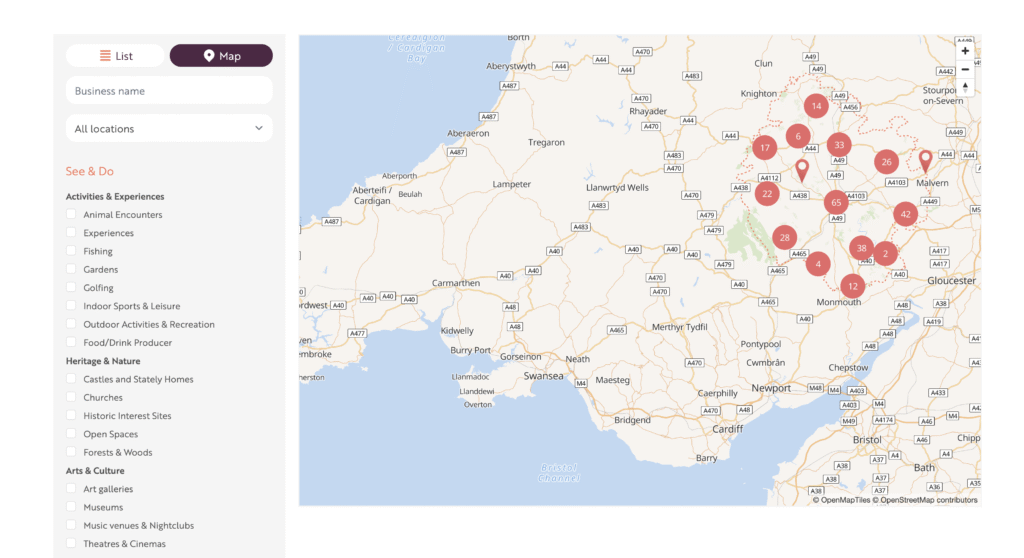Open the map cluster marked 4
1024x558 pixels.
[818, 264]
